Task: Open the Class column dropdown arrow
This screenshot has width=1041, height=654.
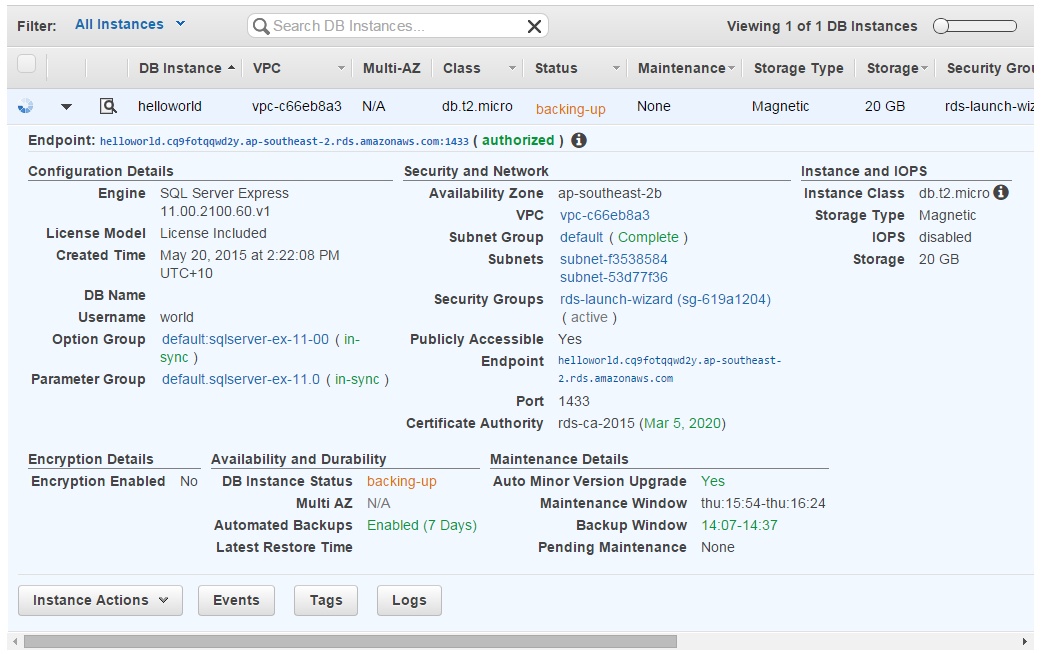Action: [x=512, y=68]
